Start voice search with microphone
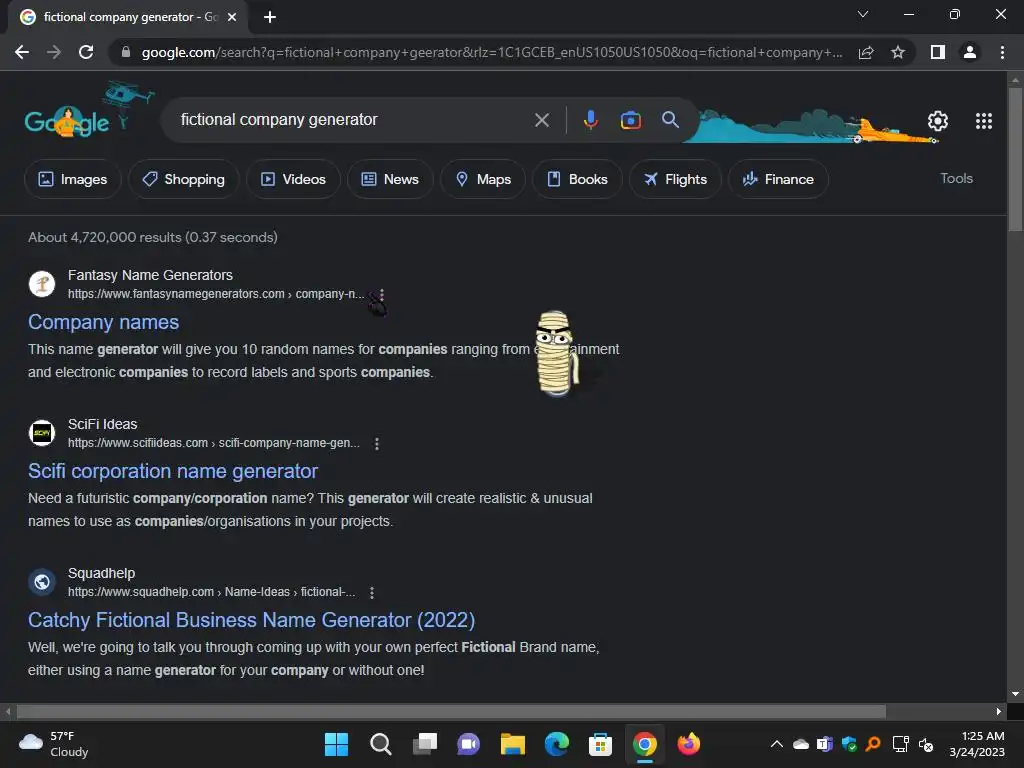Image resolution: width=1024 pixels, height=768 pixels. (590, 120)
